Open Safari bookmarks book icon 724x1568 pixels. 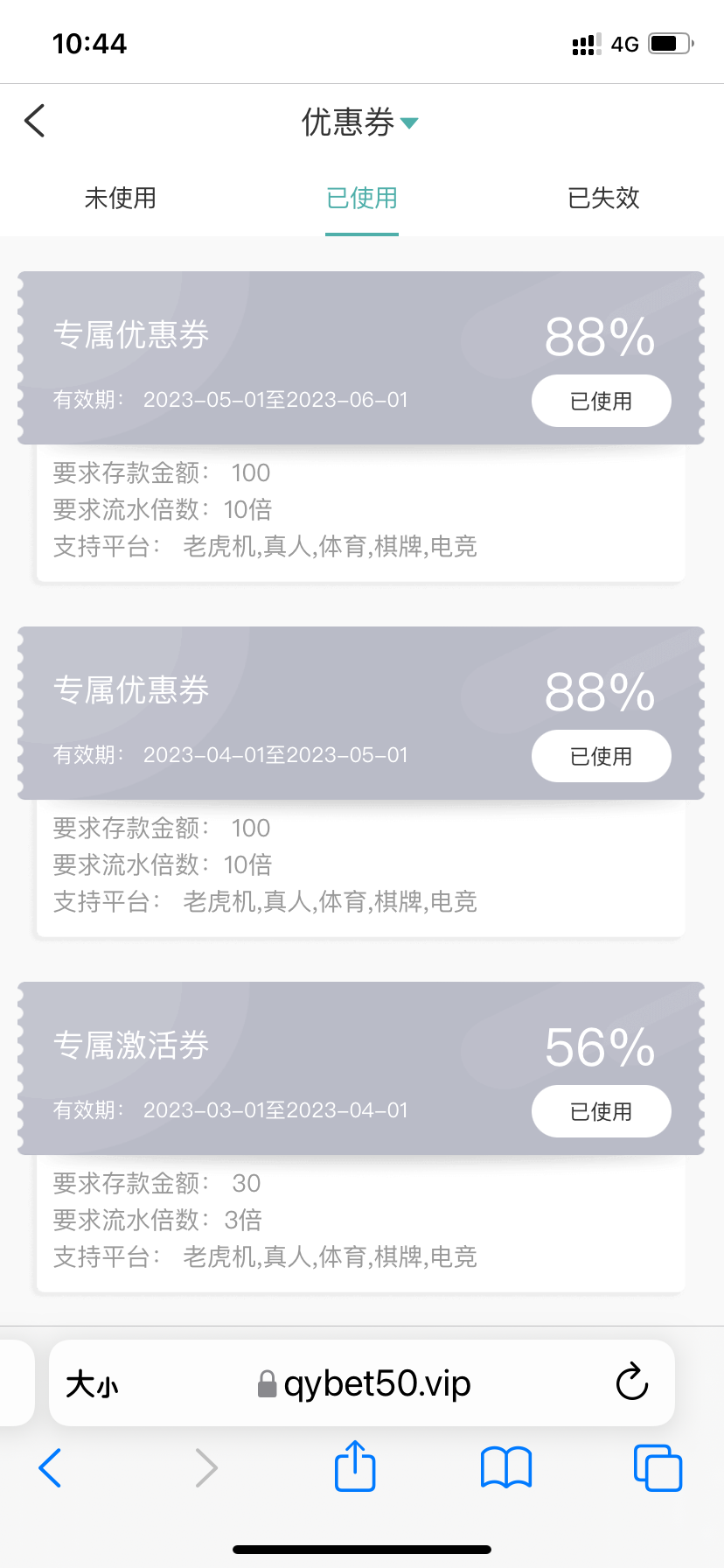[506, 1467]
